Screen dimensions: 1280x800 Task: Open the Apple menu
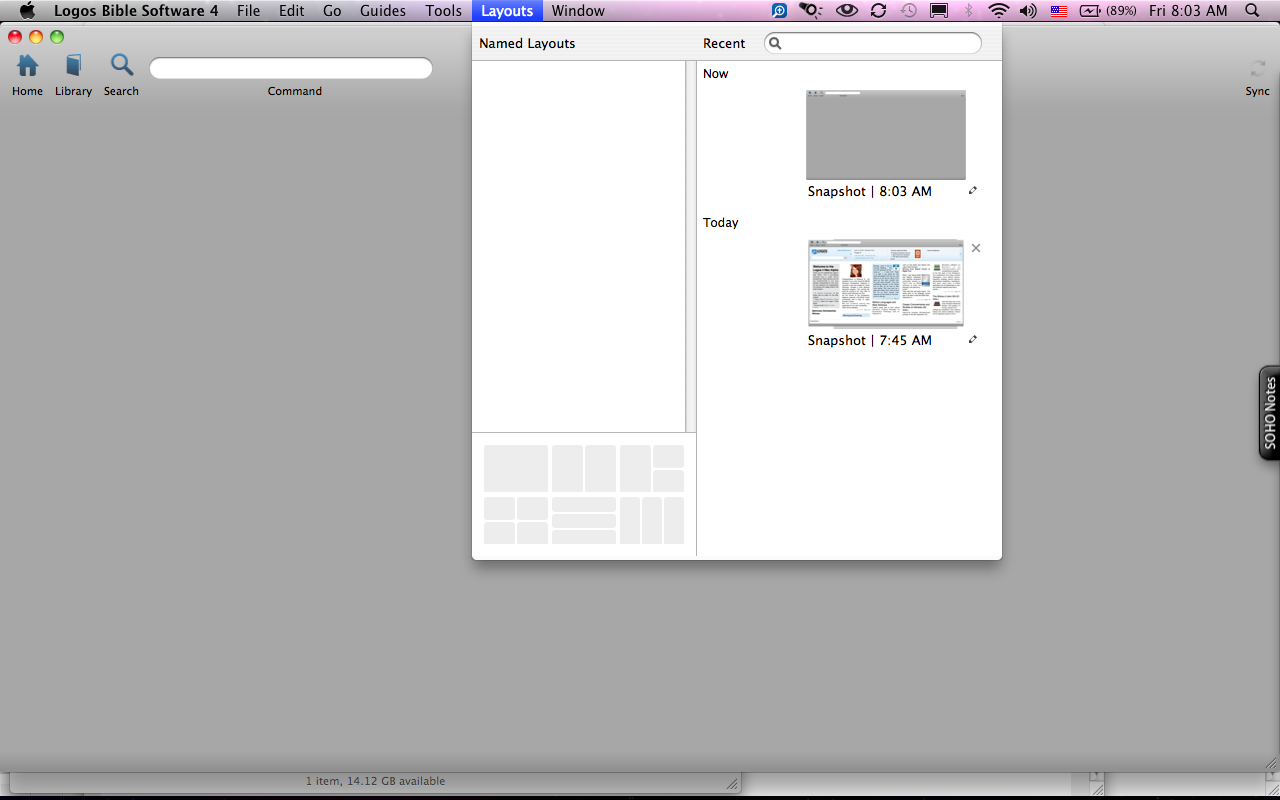coord(27,11)
